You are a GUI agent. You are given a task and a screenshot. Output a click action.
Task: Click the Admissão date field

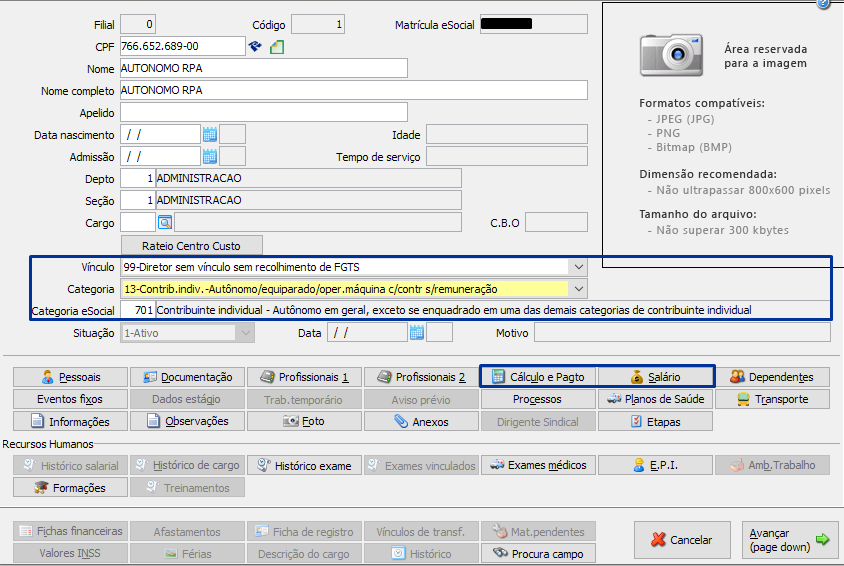click(x=160, y=157)
